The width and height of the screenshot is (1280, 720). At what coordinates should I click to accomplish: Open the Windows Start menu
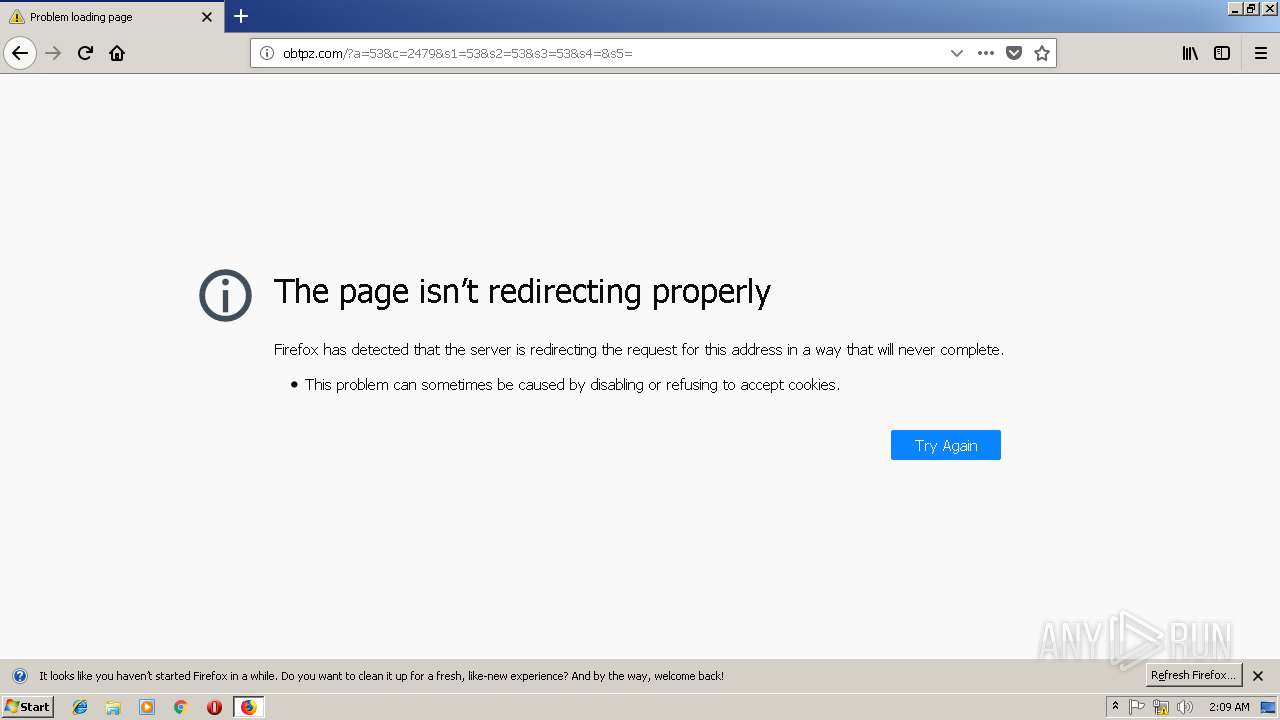(27, 706)
